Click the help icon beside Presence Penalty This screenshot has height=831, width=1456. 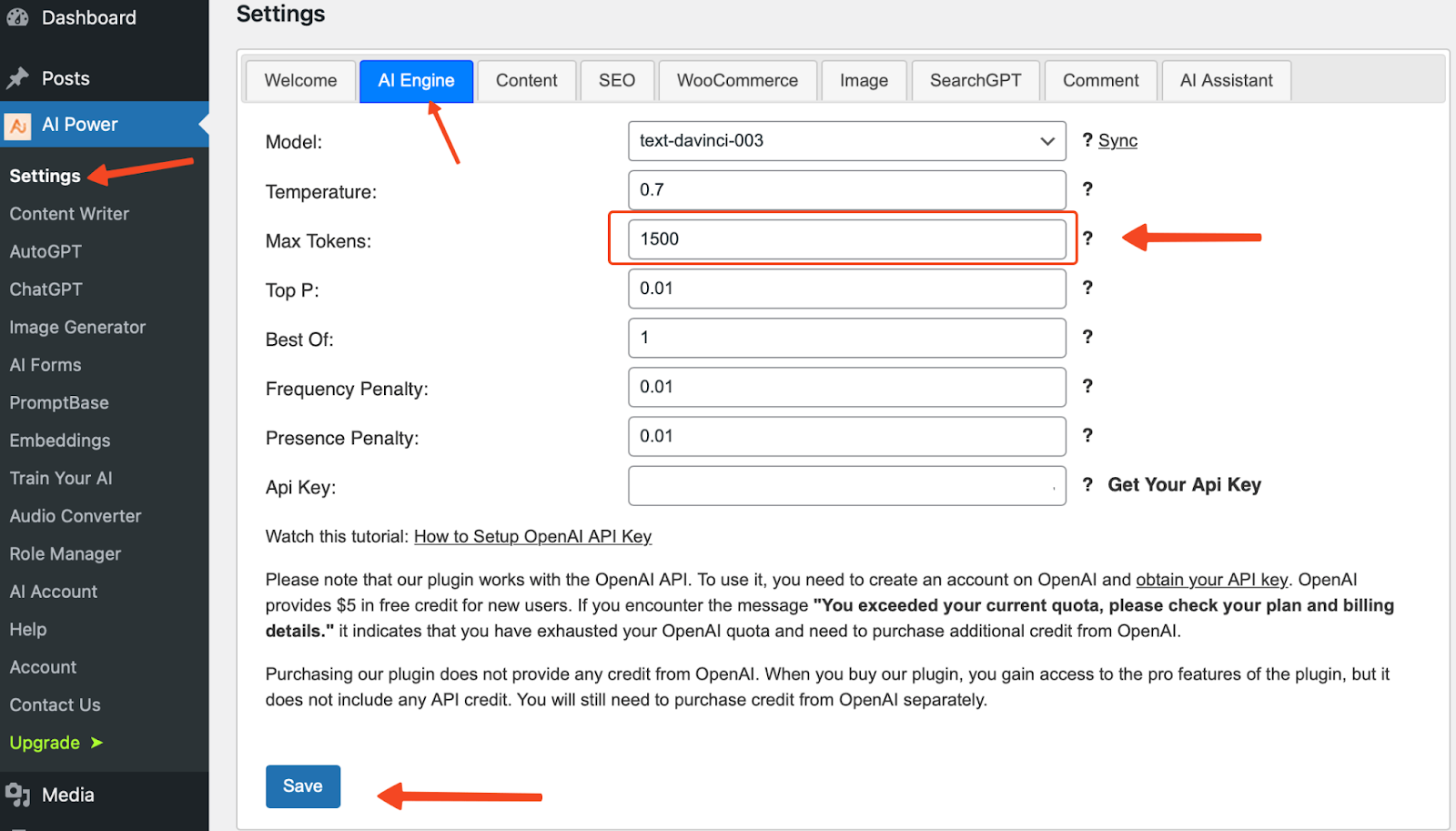tap(1088, 436)
